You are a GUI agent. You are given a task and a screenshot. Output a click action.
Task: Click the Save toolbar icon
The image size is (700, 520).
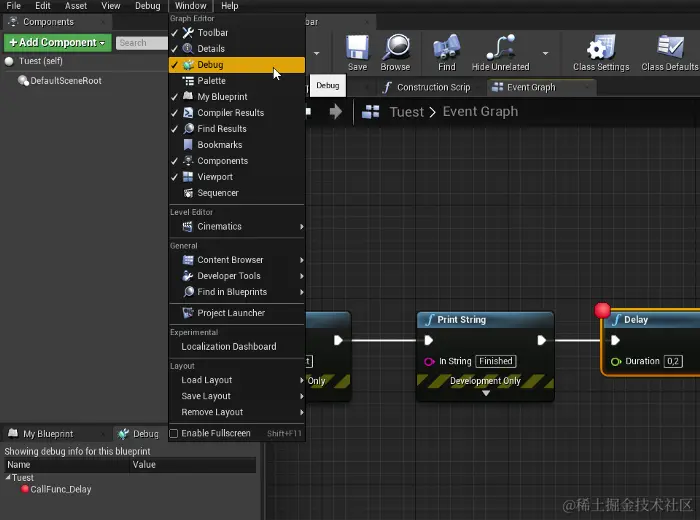click(357, 47)
